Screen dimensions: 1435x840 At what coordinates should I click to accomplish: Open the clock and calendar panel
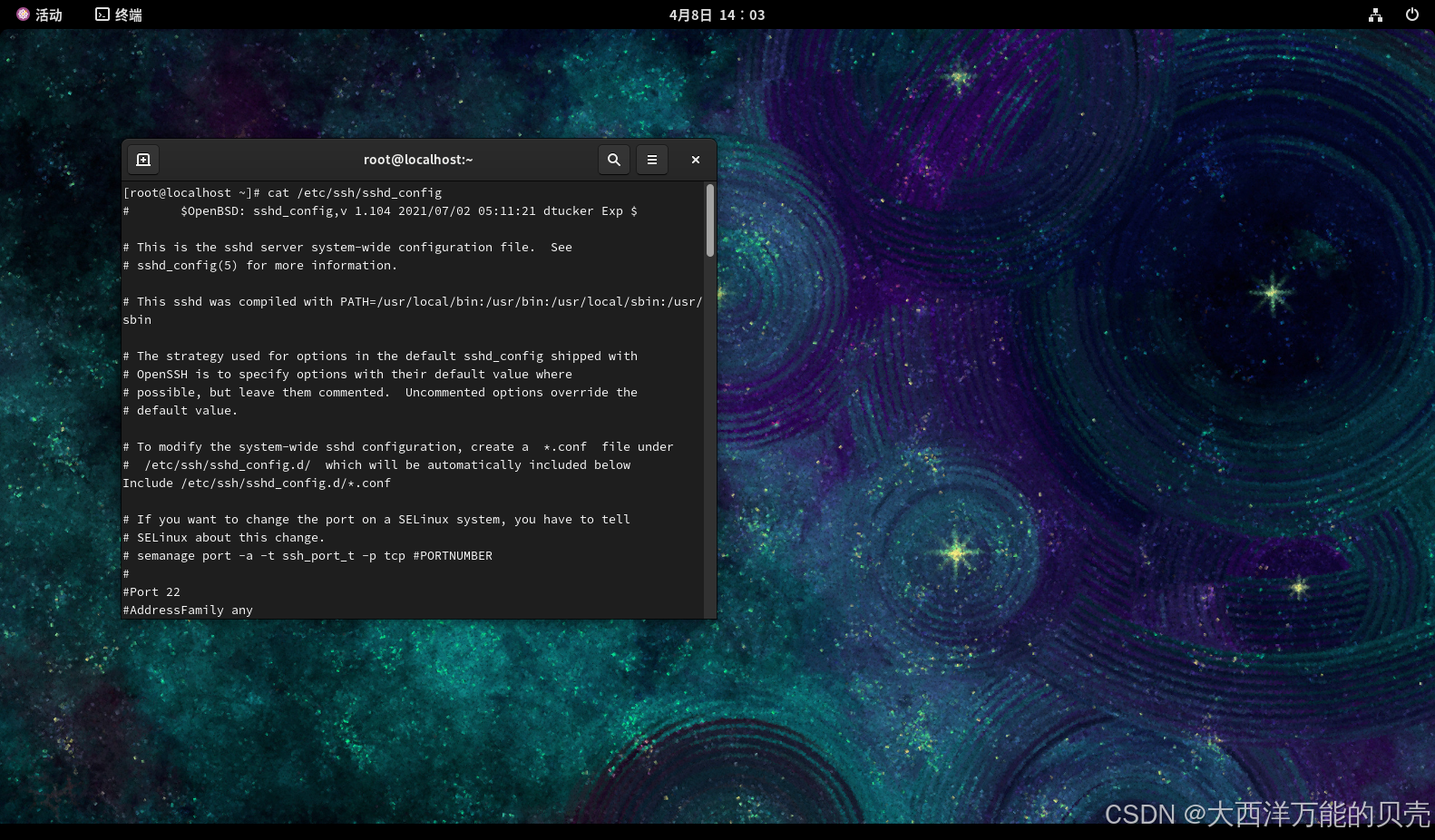[717, 15]
